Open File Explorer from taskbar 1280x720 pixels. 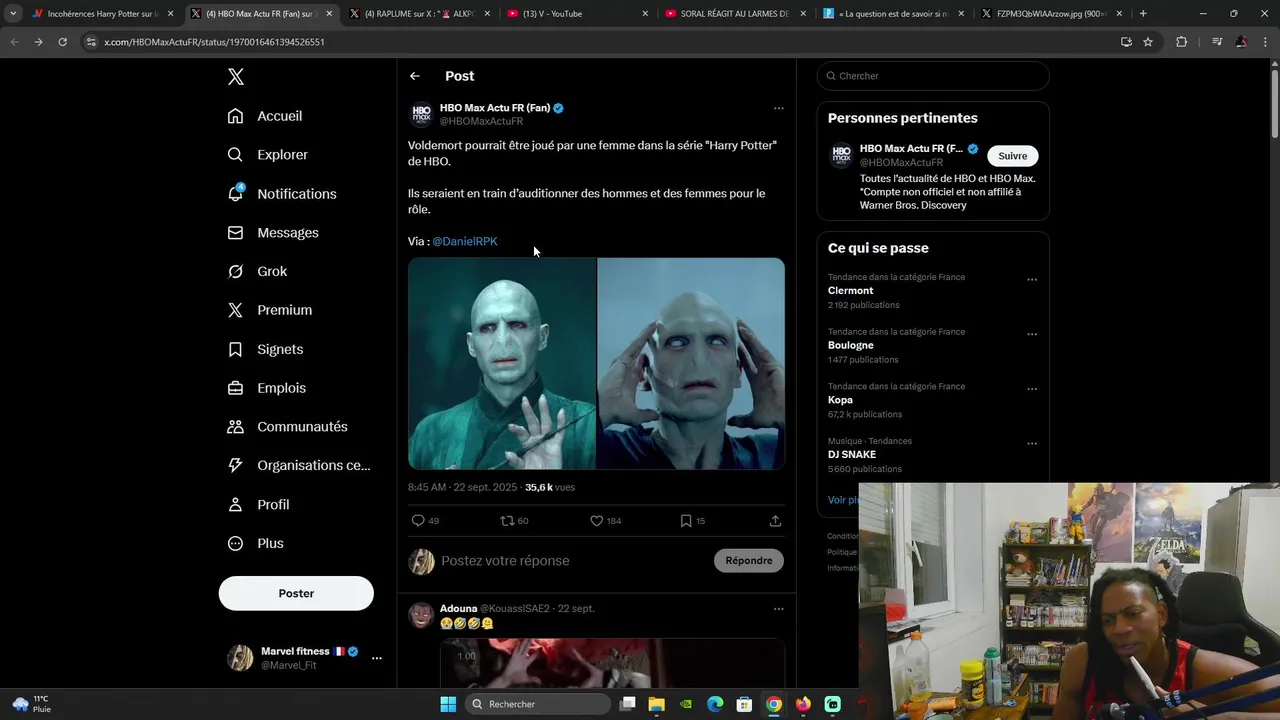click(656, 704)
